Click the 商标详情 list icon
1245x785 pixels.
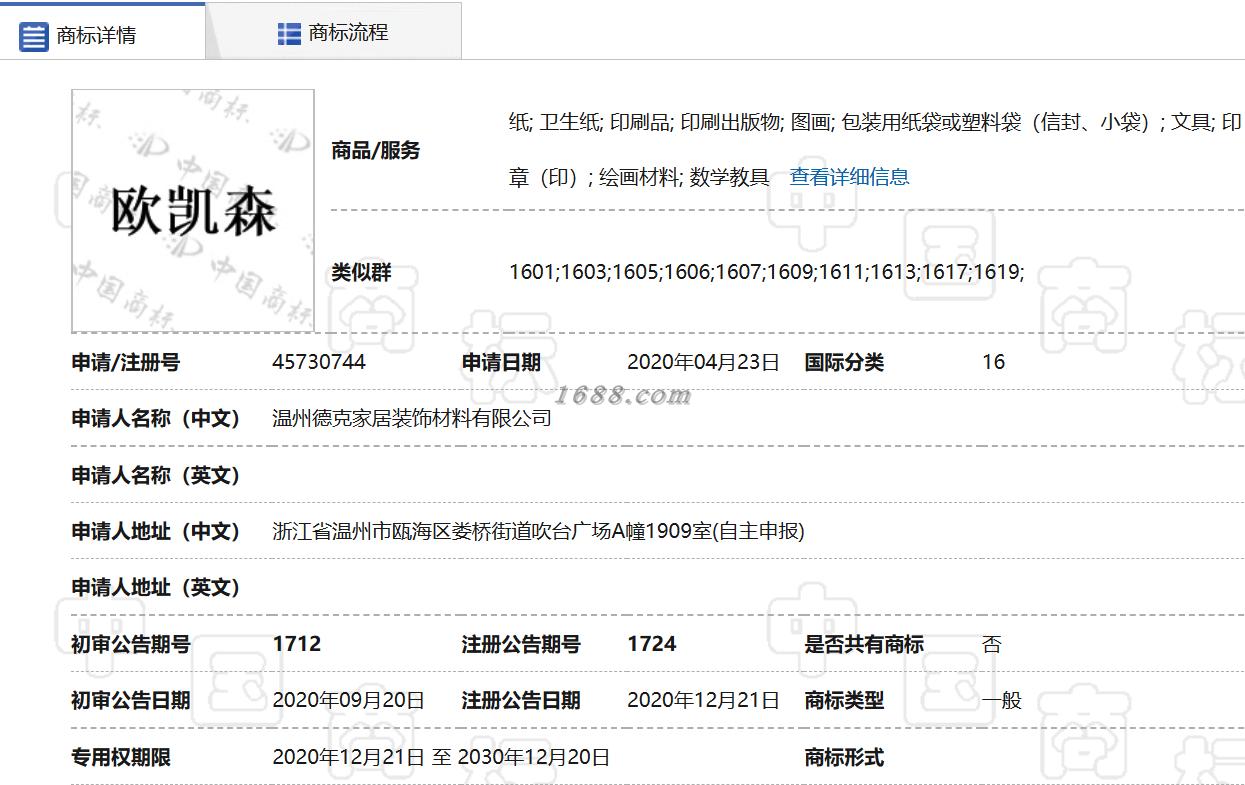(34, 37)
